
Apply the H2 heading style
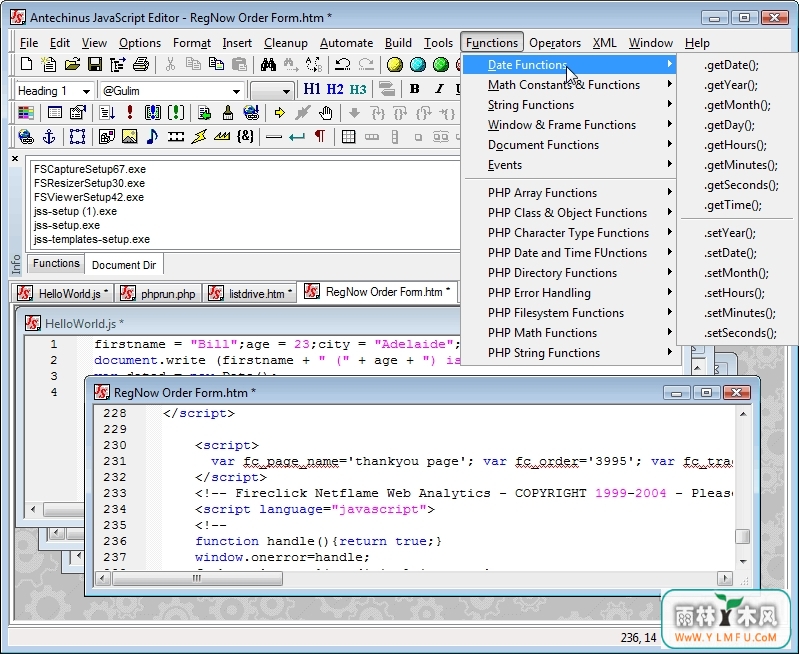tap(335, 89)
